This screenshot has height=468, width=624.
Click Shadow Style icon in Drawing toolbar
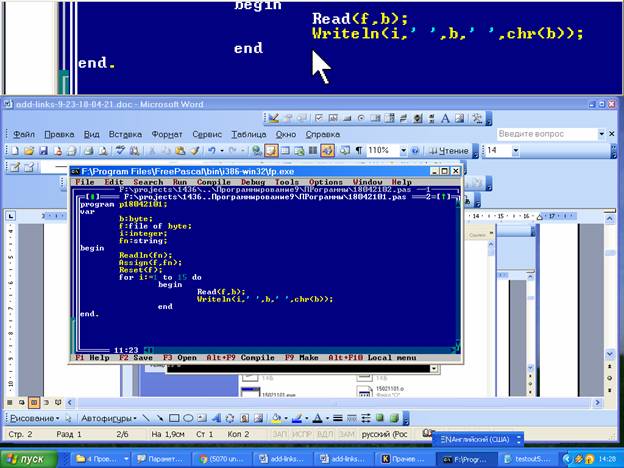coord(380,418)
